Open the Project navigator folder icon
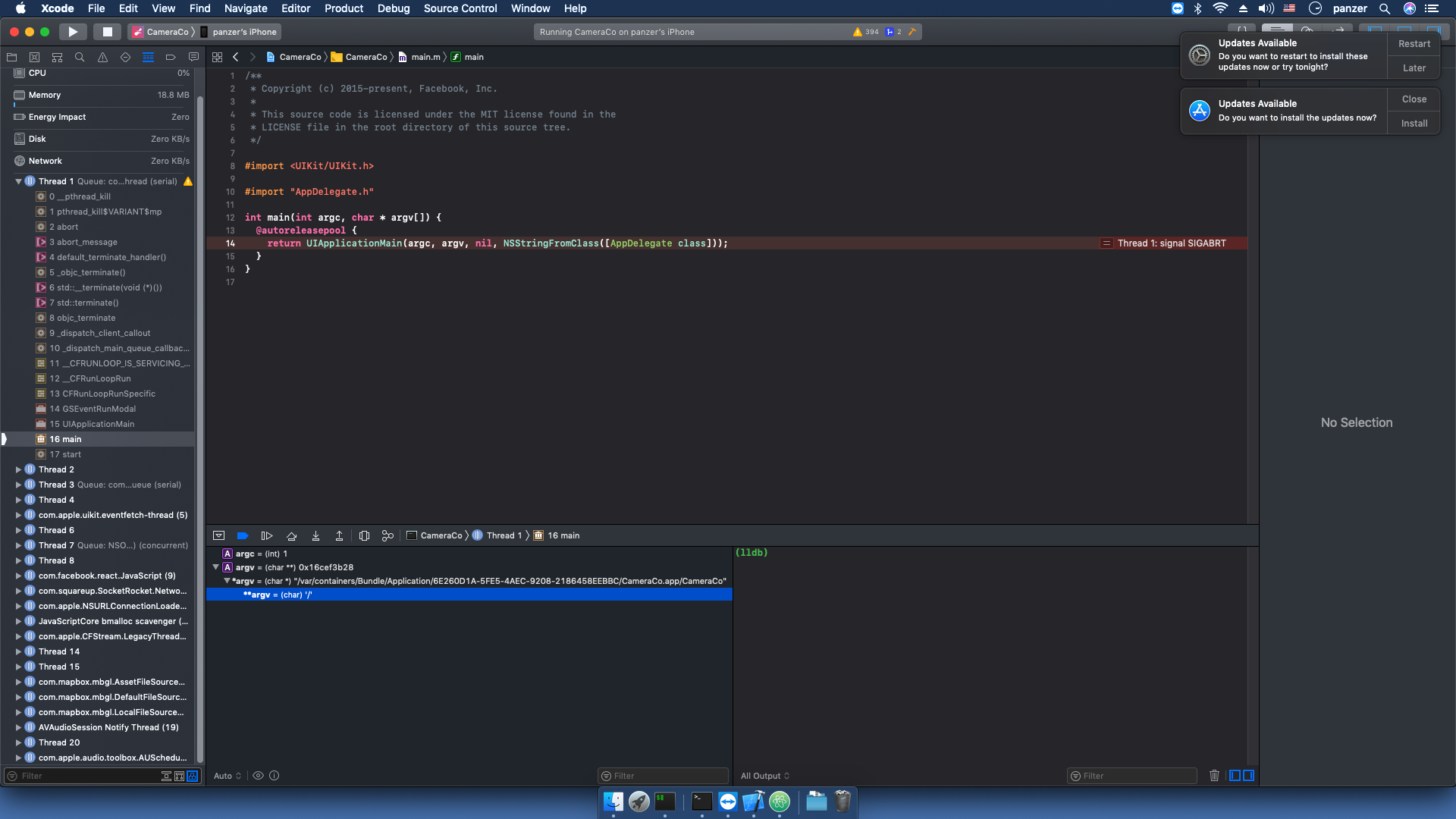Image resolution: width=1456 pixels, height=819 pixels. tap(11, 57)
